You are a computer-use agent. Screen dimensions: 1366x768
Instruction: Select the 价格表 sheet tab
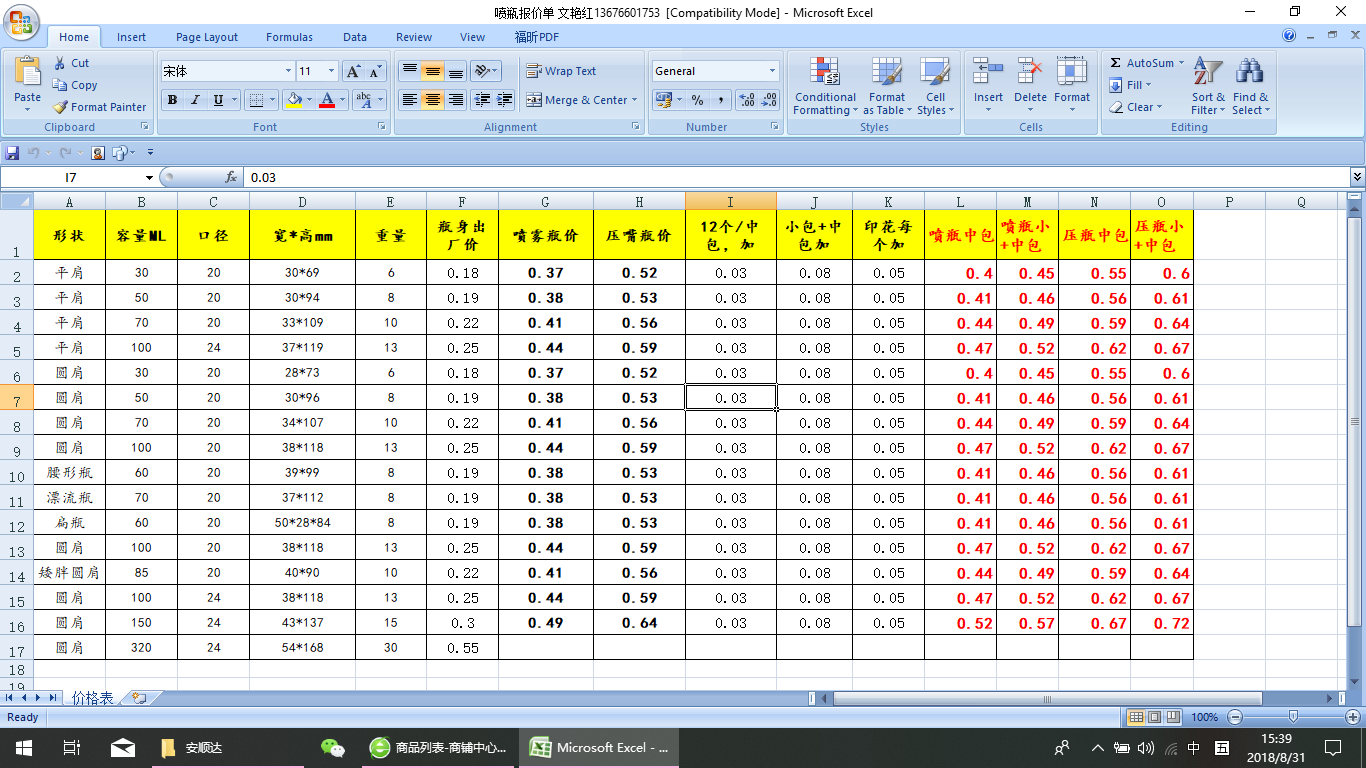93,698
